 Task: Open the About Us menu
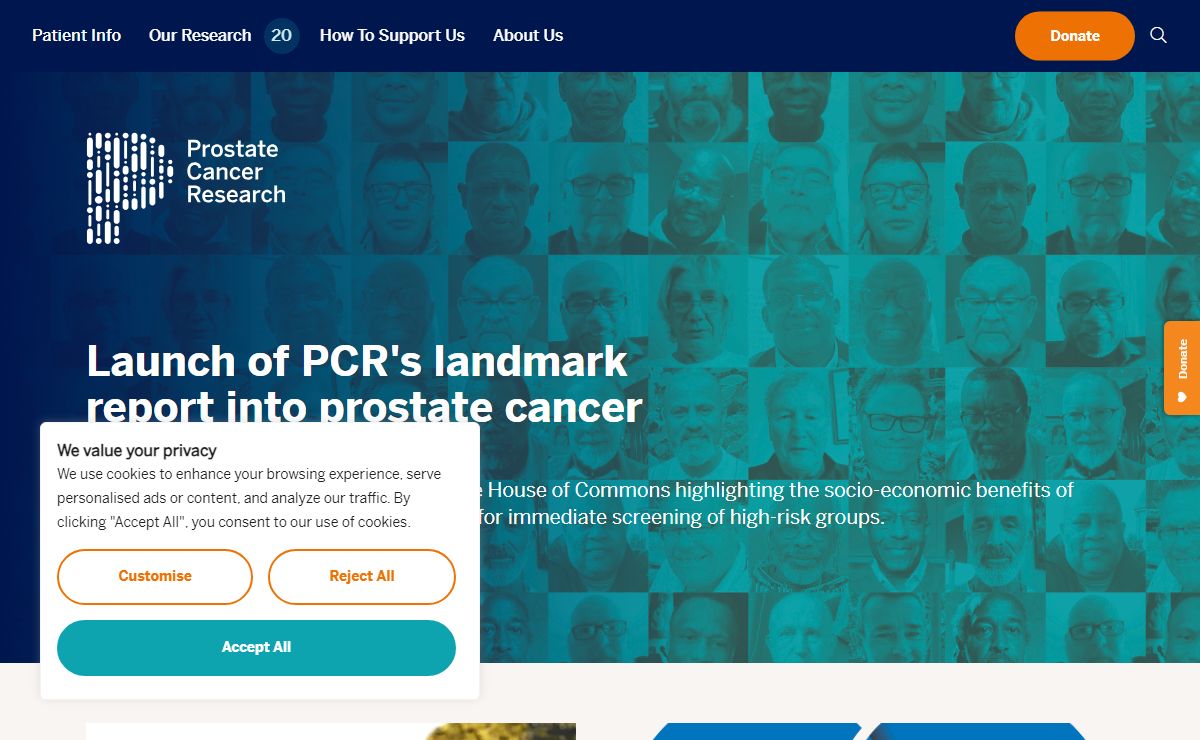pos(528,35)
